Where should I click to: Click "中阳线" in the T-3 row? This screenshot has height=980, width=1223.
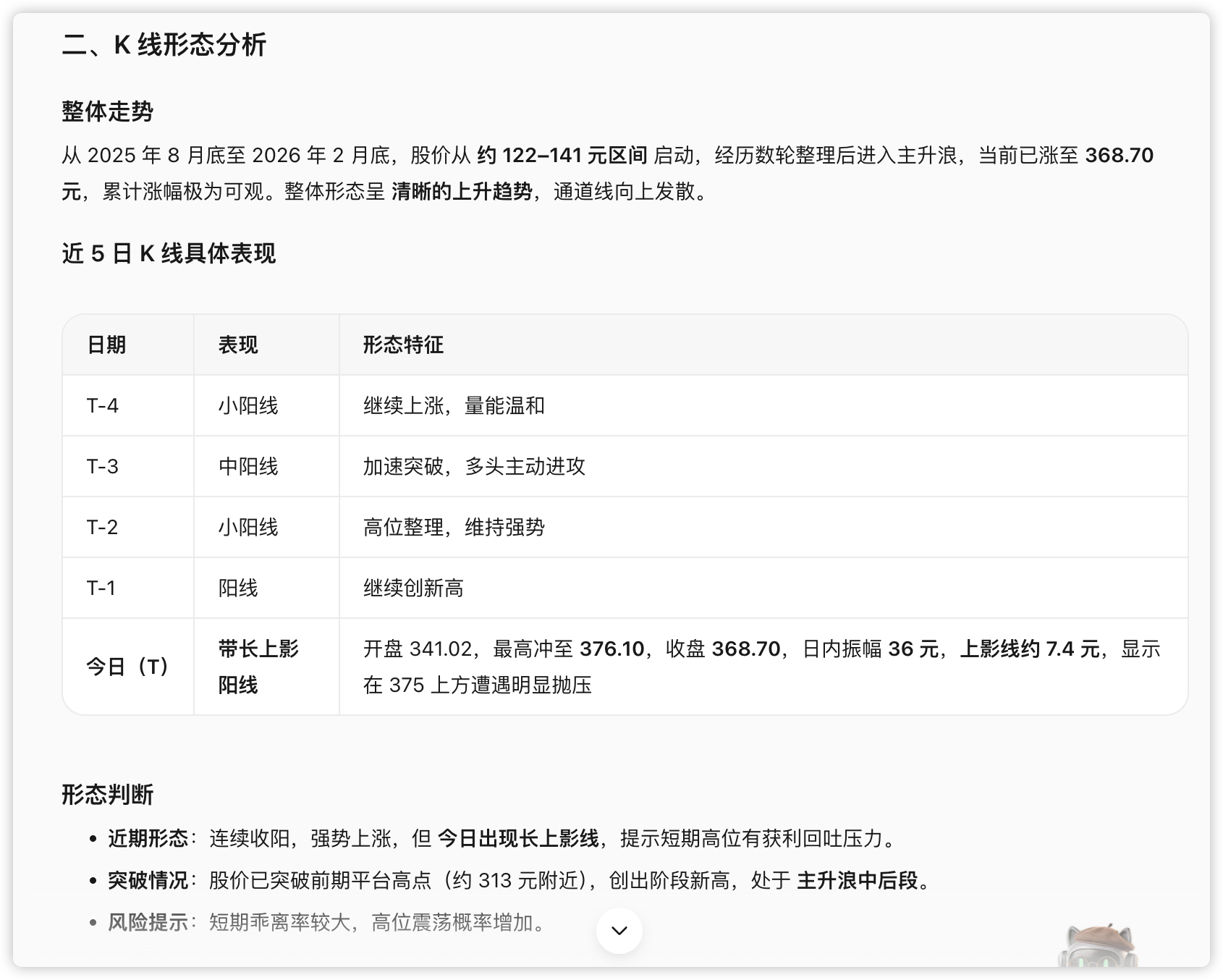point(248,466)
